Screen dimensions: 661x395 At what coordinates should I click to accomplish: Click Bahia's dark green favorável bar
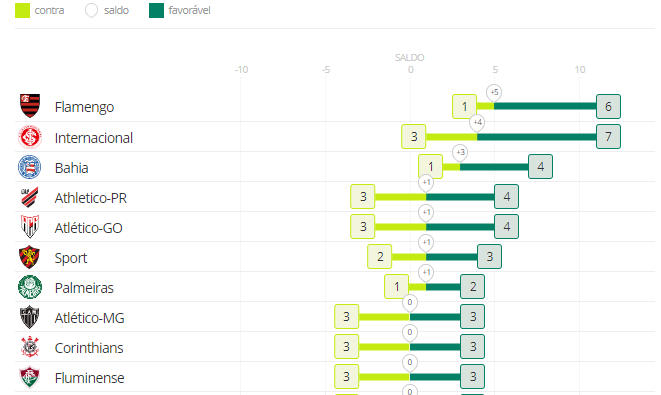[494, 167]
